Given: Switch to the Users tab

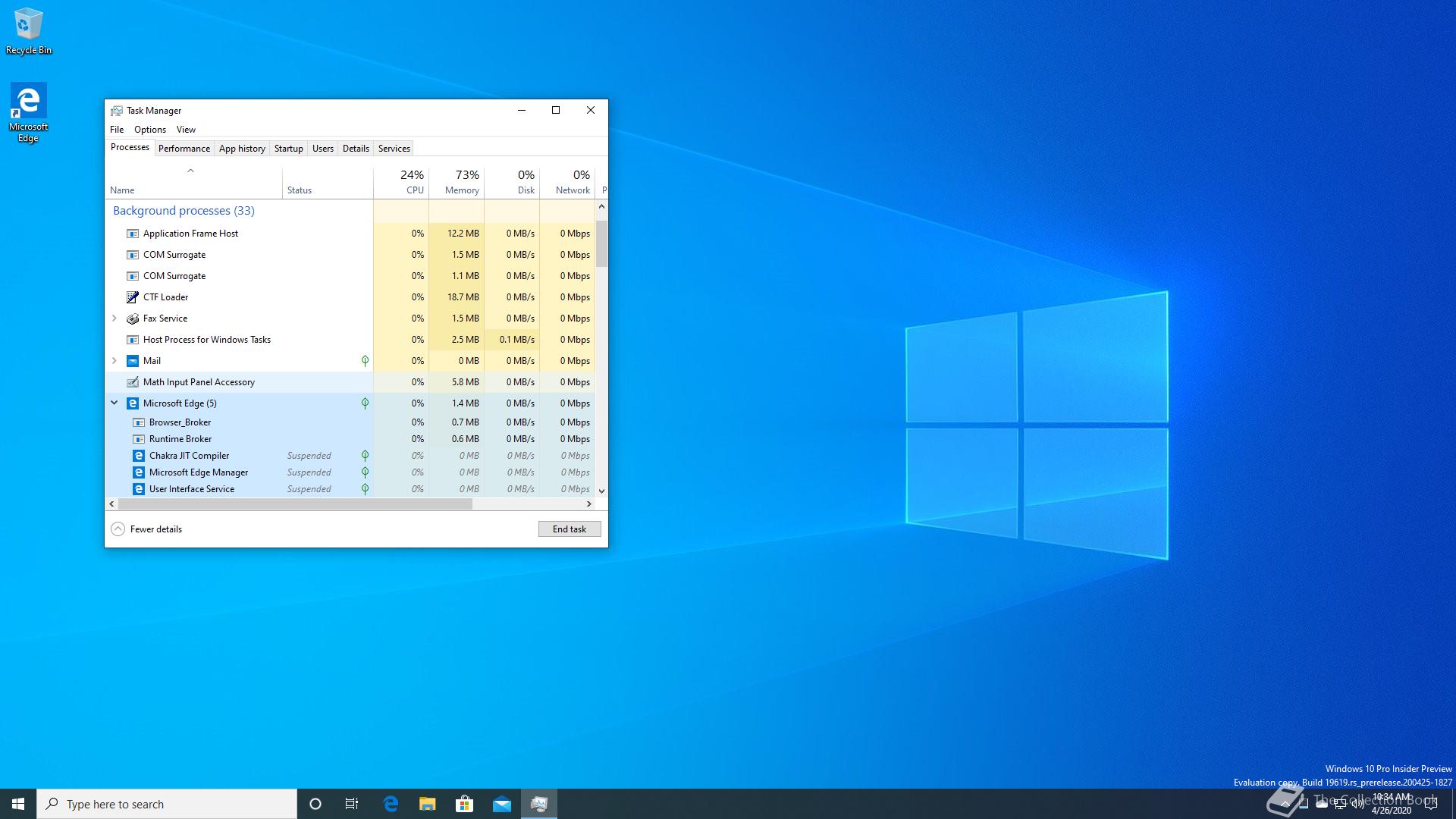Looking at the screenshot, I should pos(323,149).
